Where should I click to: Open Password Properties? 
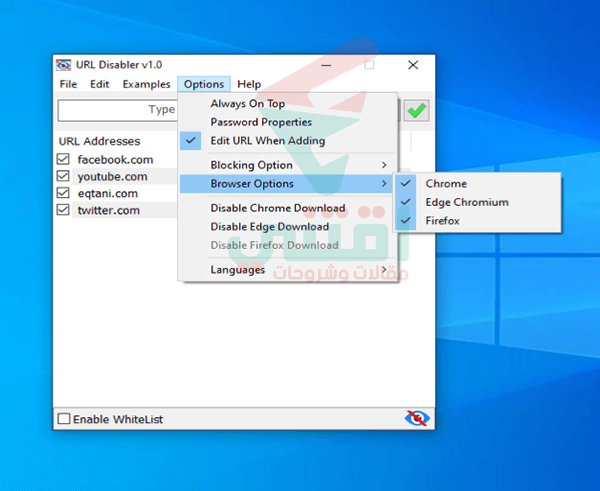pos(288,122)
